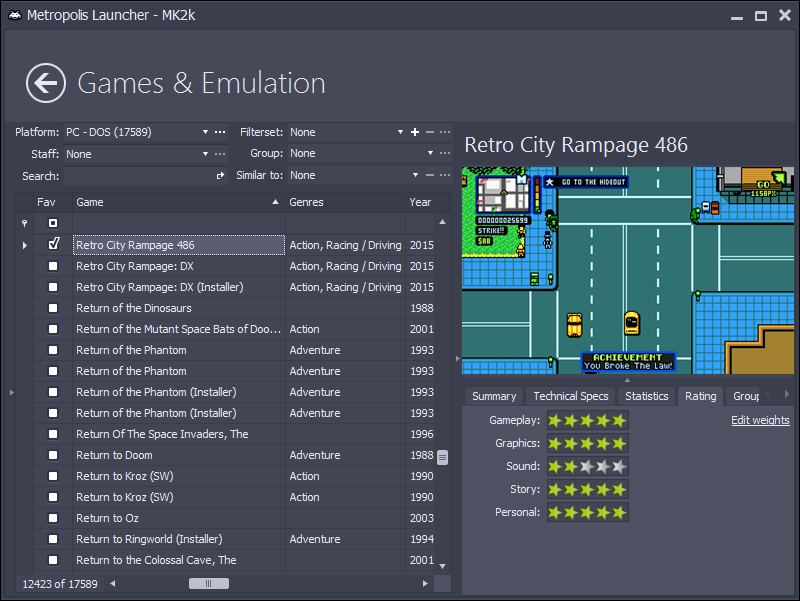
Task: Open the Group dropdown
Action: (x=430, y=153)
